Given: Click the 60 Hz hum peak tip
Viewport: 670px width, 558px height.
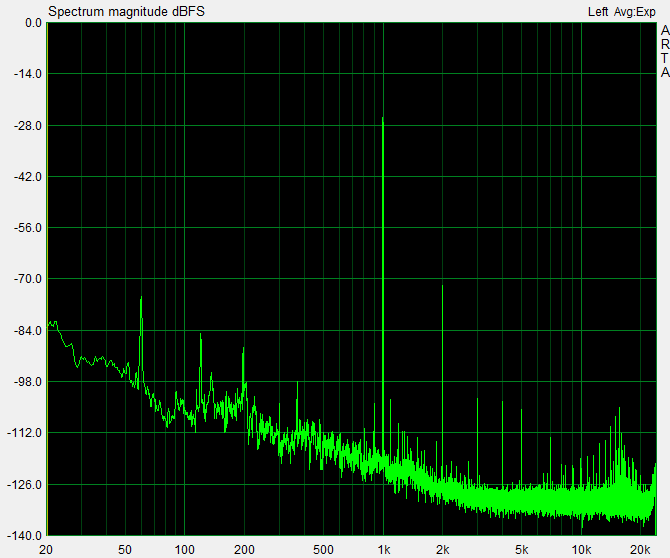Looking at the screenshot, I should [x=141, y=297].
